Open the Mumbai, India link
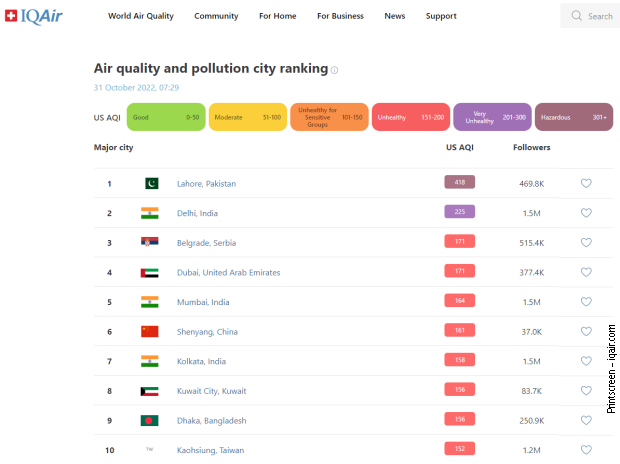The width and height of the screenshot is (620, 464). (x=203, y=302)
